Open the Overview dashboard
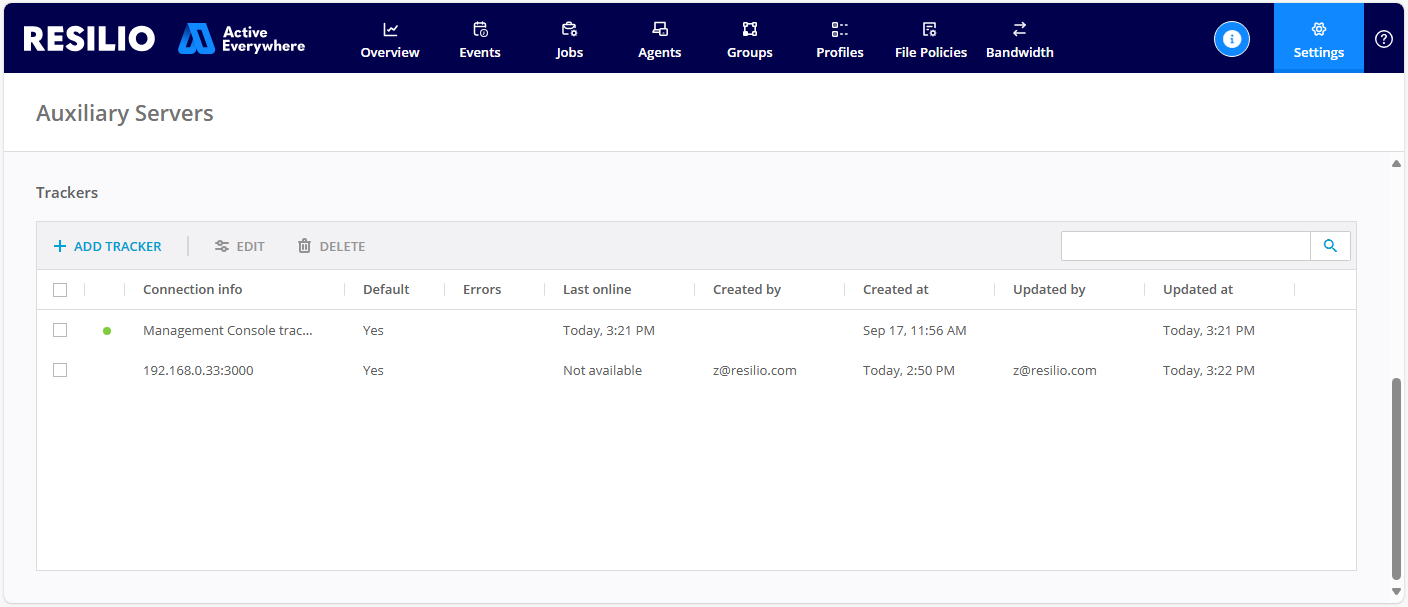 point(389,40)
